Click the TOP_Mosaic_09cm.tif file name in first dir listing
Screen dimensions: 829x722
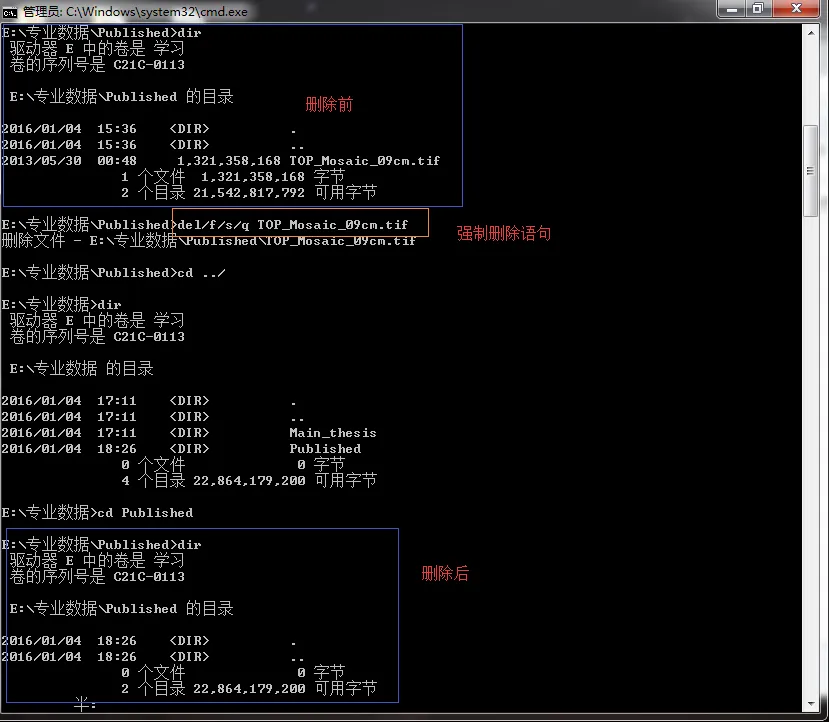click(x=364, y=161)
